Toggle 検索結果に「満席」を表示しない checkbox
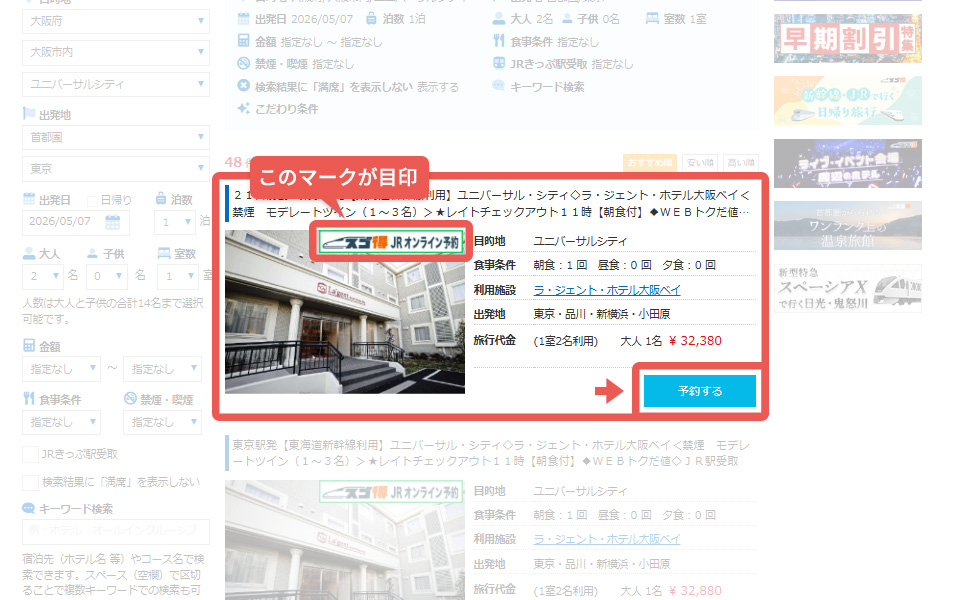 click(x=31, y=482)
